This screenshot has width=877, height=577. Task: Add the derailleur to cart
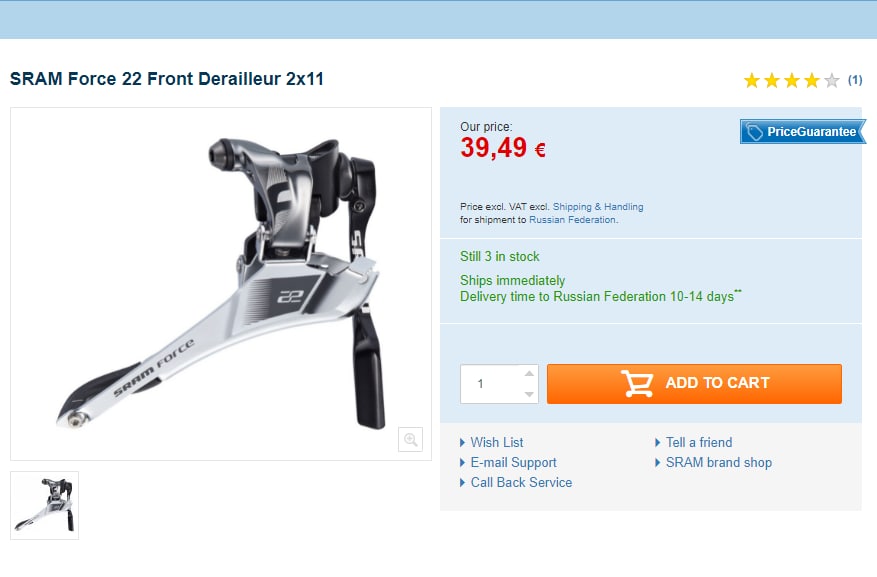tap(694, 384)
